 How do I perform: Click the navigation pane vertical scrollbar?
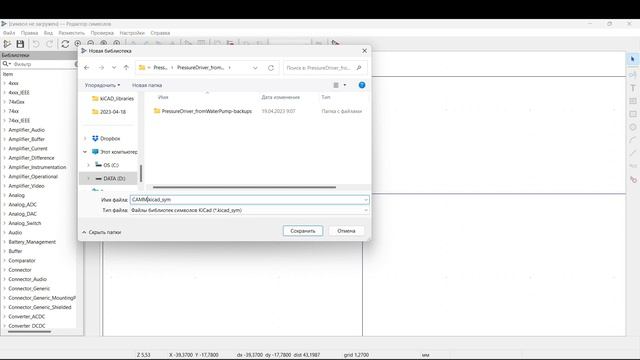pyautogui.click(x=141, y=173)
